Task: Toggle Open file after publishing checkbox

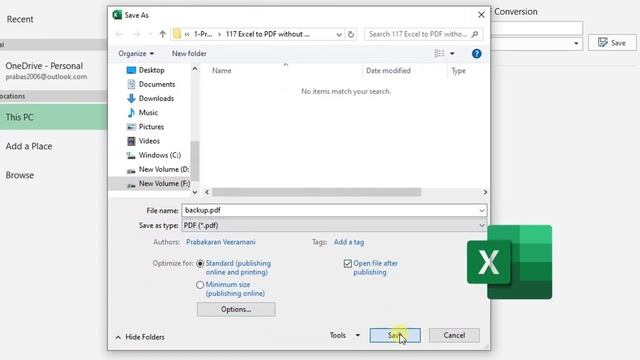Action: (347, 264)
